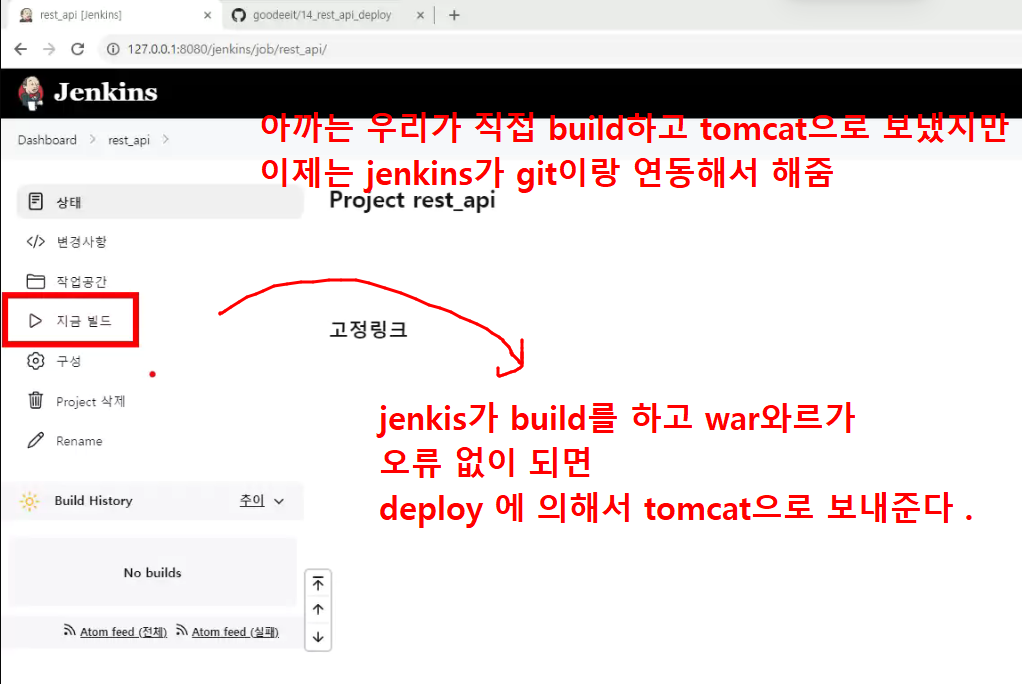Click the Dashboard breadcrumb link
This screenshot has width=1022, height=684.
(x=47, y=140)
